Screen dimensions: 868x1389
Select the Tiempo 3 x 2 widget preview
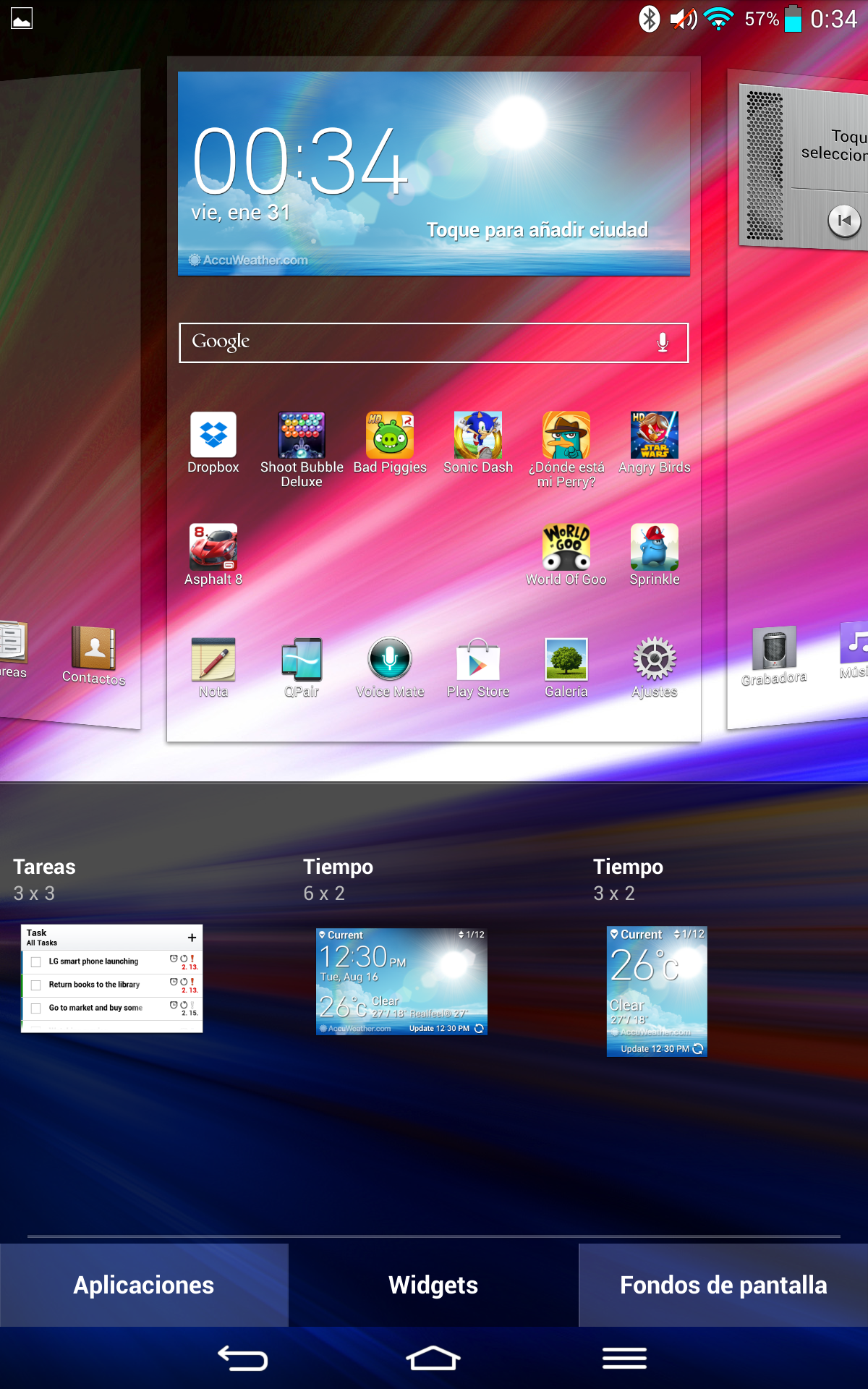click(657, 992)
